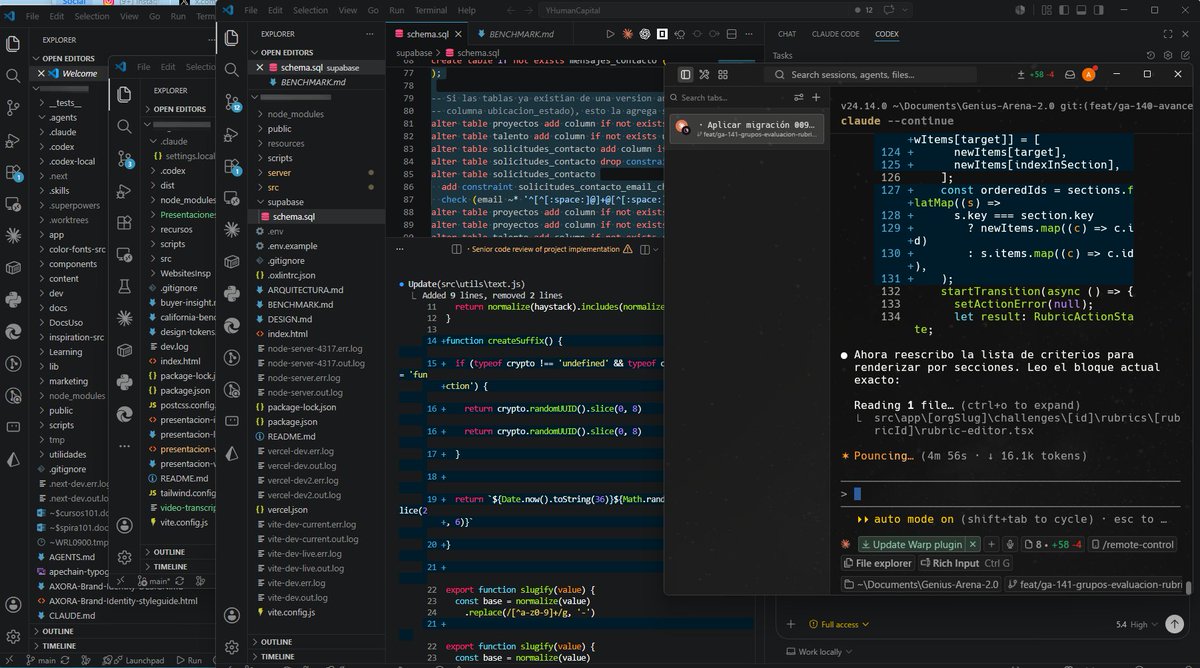Open Search in leftmost VS Code window

click(x=13, y=75)
